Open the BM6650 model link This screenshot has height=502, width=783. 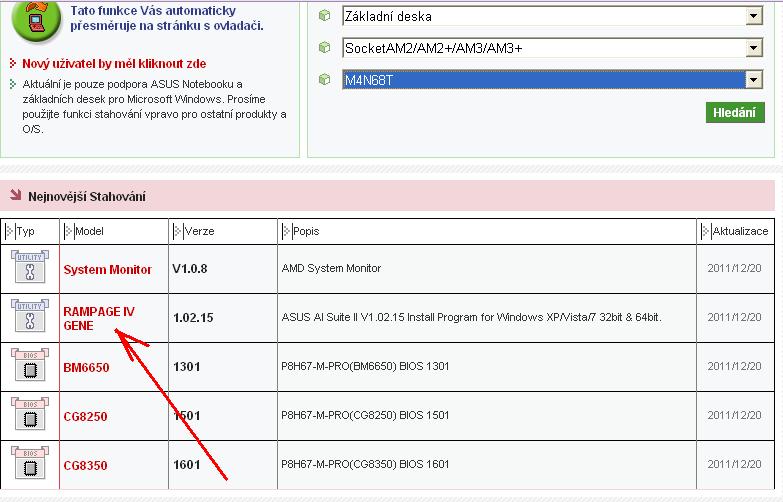coord(86,368)
